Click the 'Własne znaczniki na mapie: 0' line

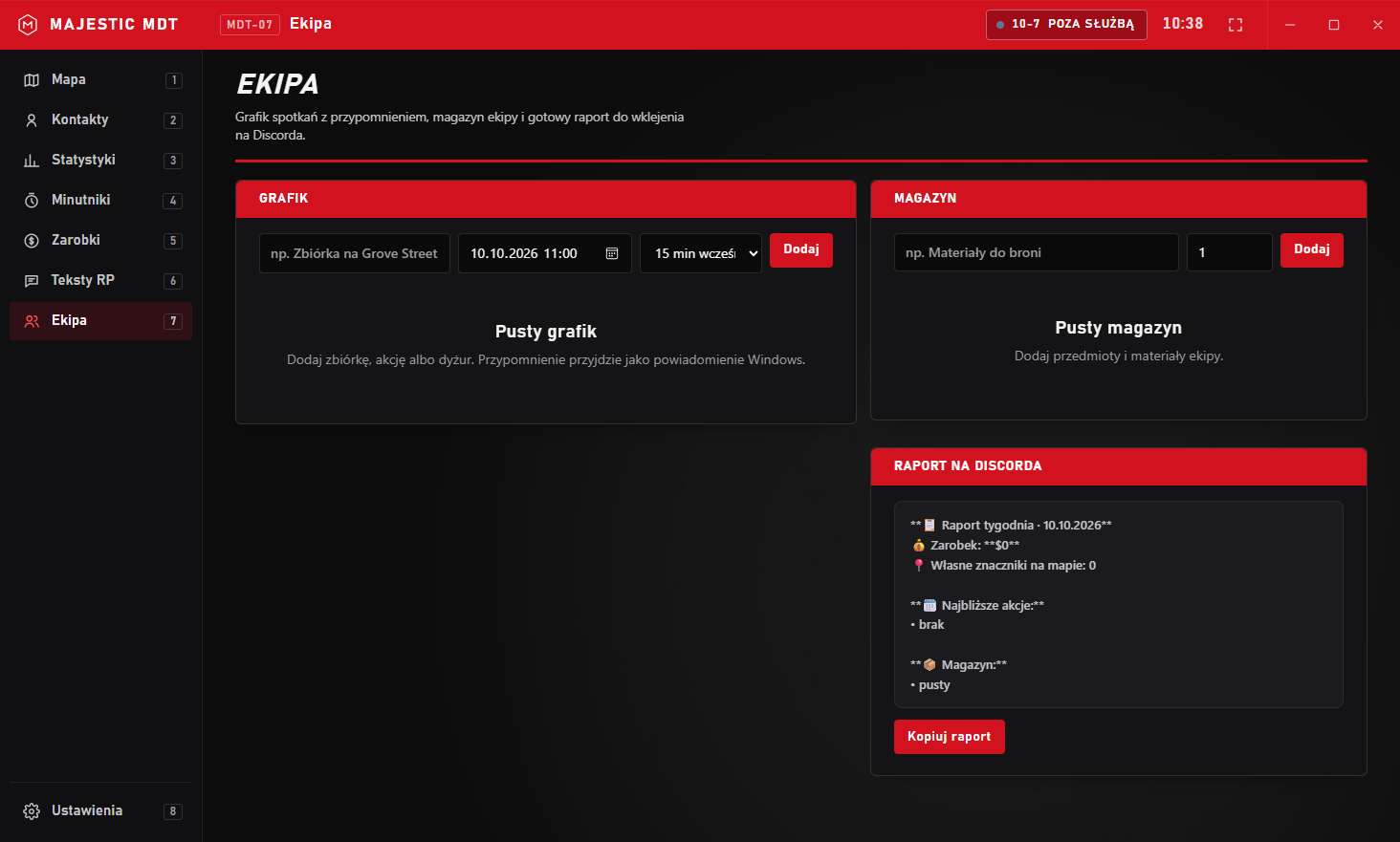pyautogui.click(x=1003, y=566)
